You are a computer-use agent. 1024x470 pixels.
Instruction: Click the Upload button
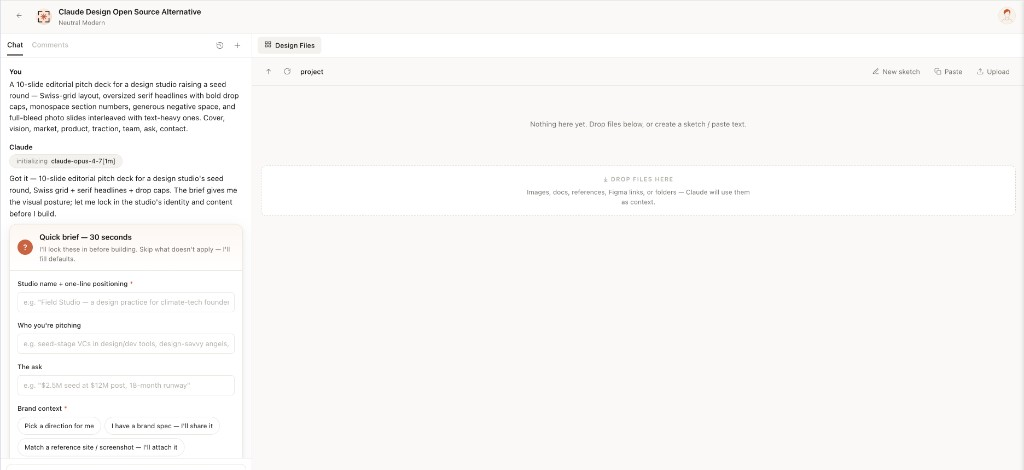993,72
